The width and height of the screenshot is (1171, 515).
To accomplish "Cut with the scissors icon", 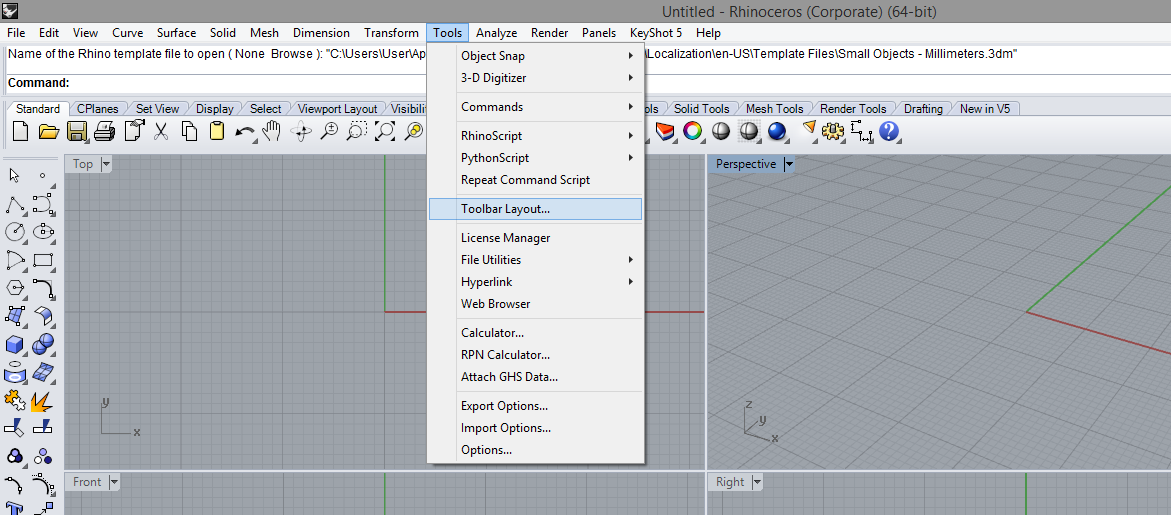I will [x=161, y=131].
